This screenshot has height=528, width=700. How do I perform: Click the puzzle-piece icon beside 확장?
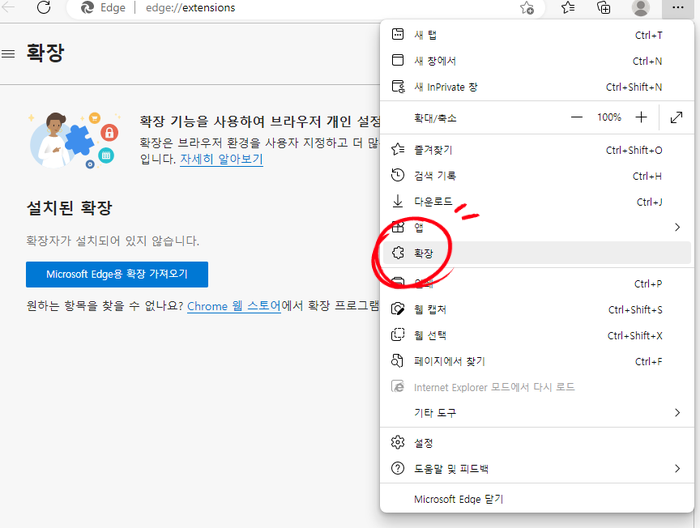click(x=398, y=253)
